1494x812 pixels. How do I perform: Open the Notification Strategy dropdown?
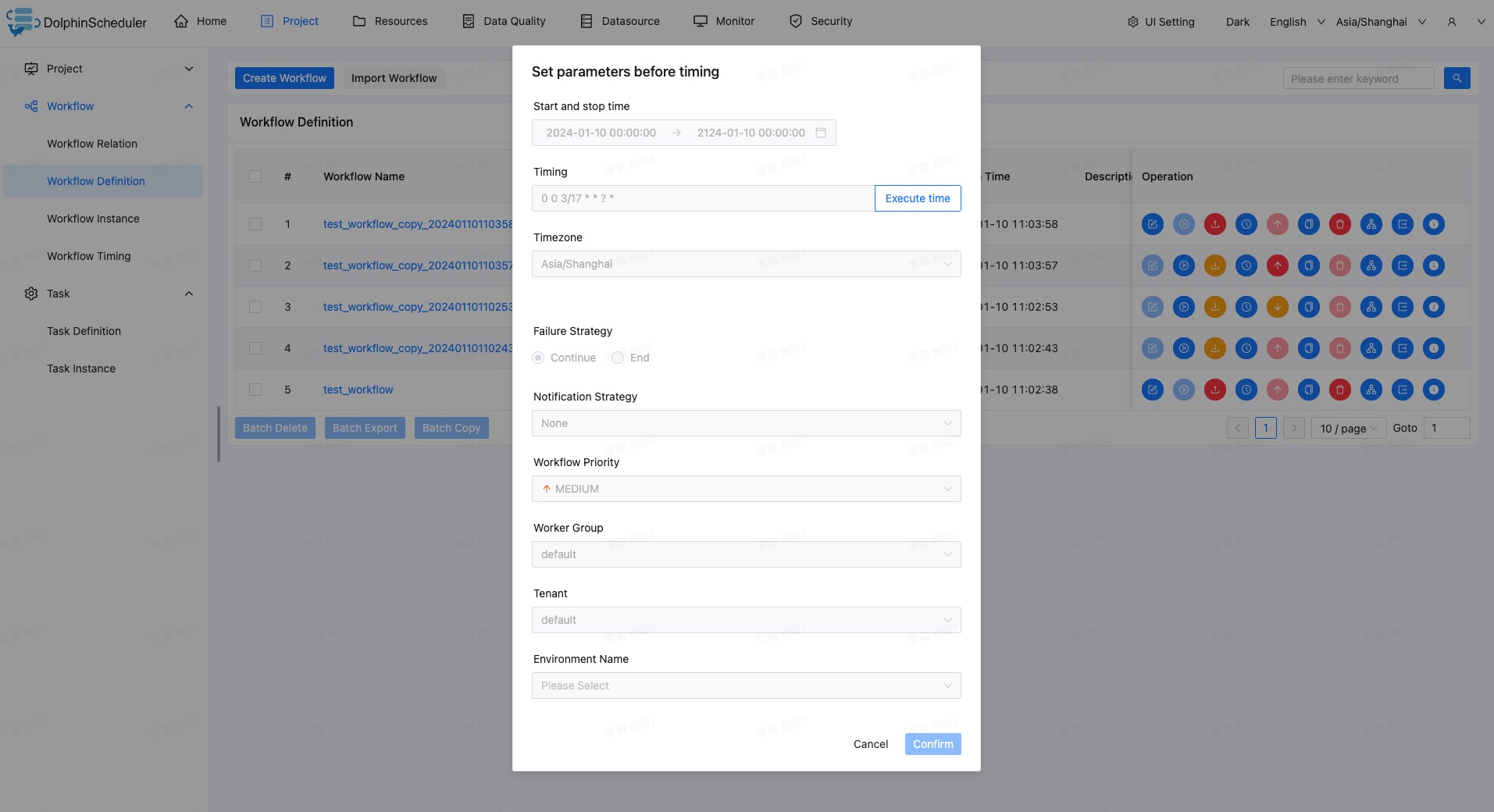(x=746, y=423)
